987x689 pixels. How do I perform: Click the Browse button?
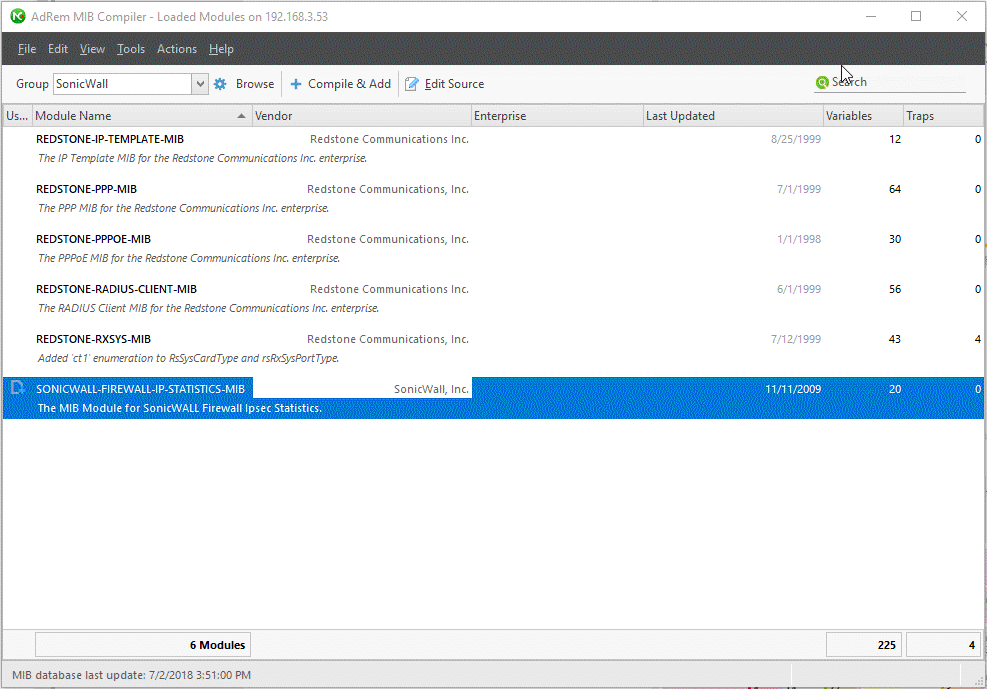coord(244,84)
